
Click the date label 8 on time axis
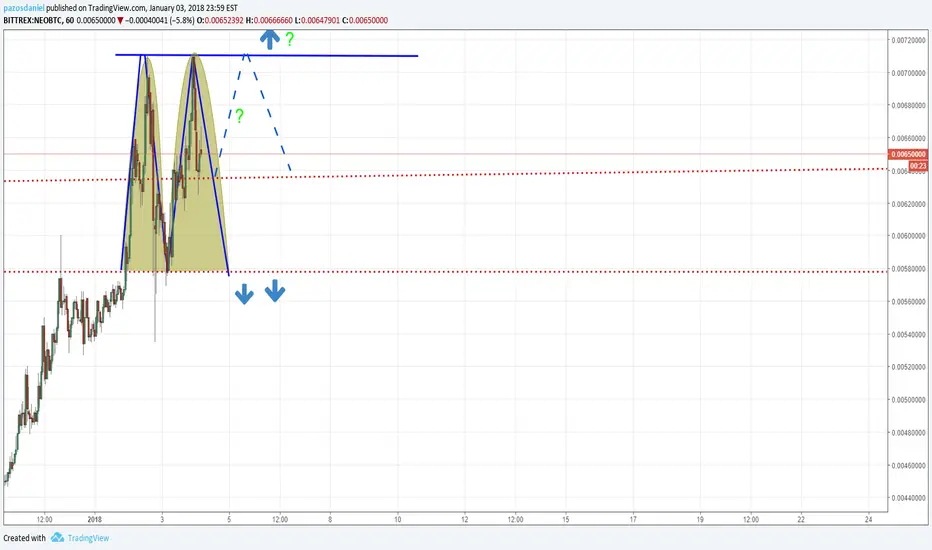[330, 519]
